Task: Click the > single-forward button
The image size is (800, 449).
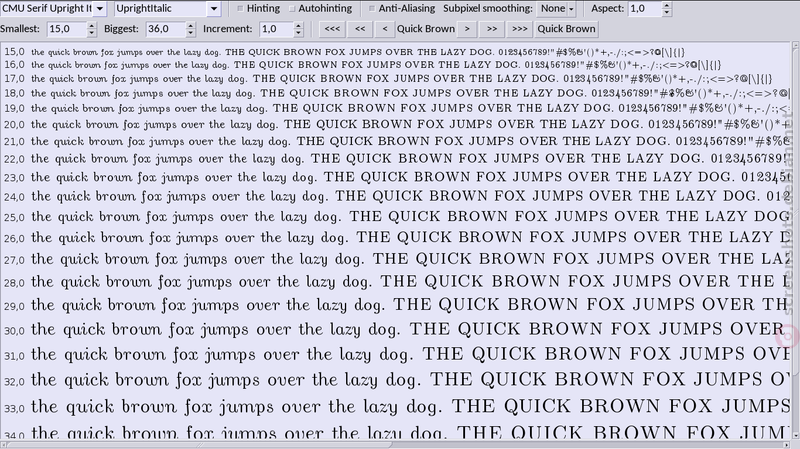Action: (x=467, y=29)
